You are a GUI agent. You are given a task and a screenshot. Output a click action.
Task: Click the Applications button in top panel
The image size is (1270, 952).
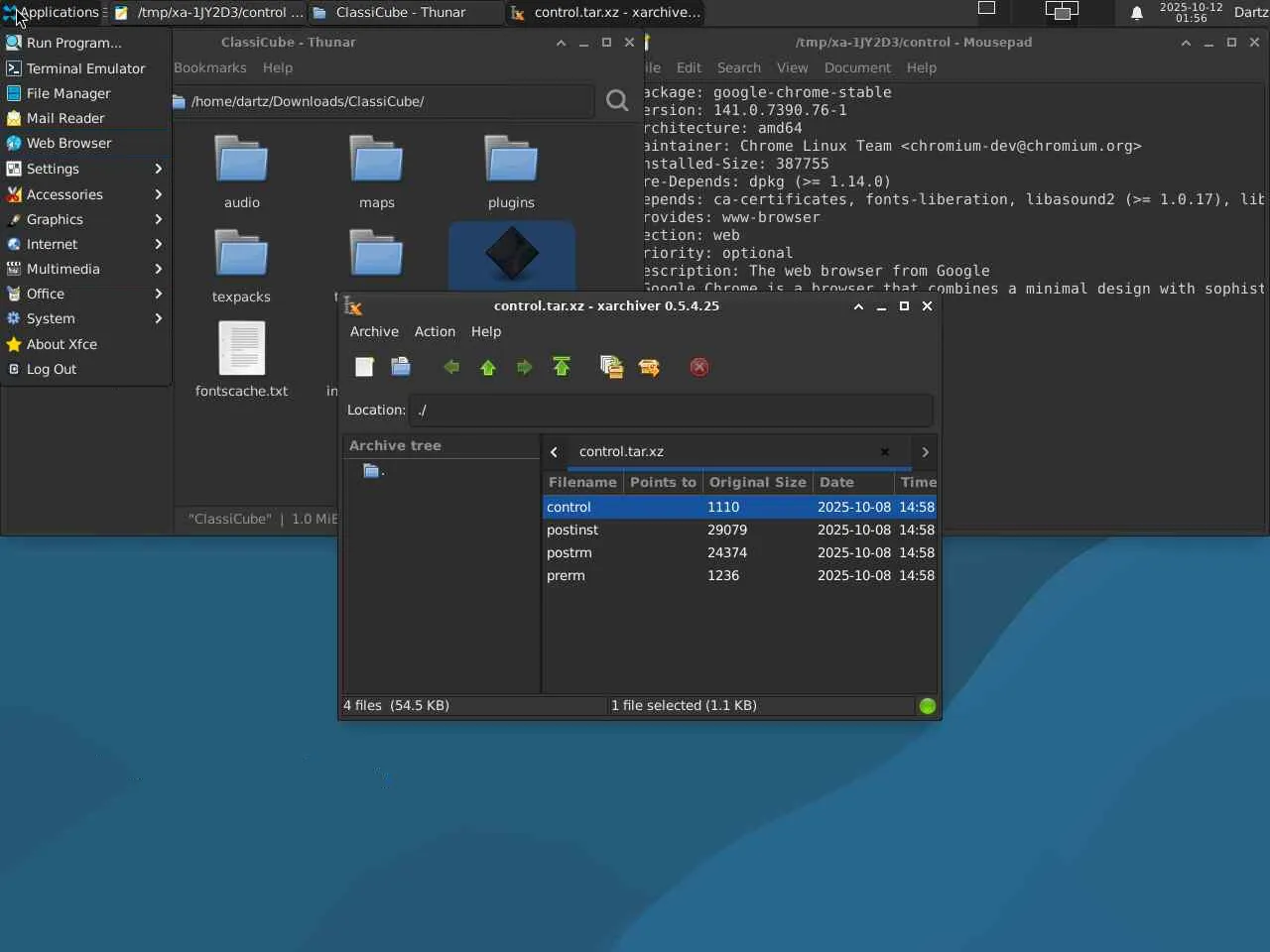click(52, 12)
